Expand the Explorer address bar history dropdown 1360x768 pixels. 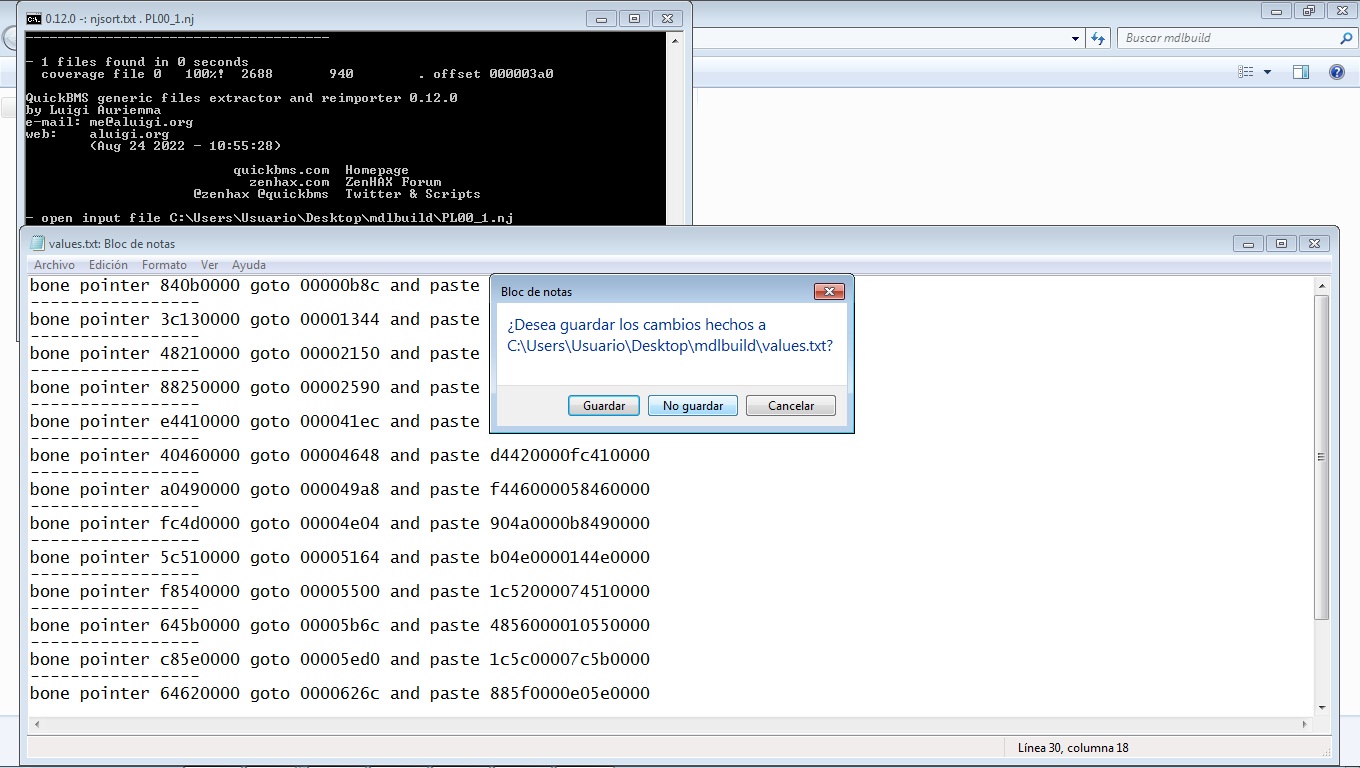[x=1075, y=39]
